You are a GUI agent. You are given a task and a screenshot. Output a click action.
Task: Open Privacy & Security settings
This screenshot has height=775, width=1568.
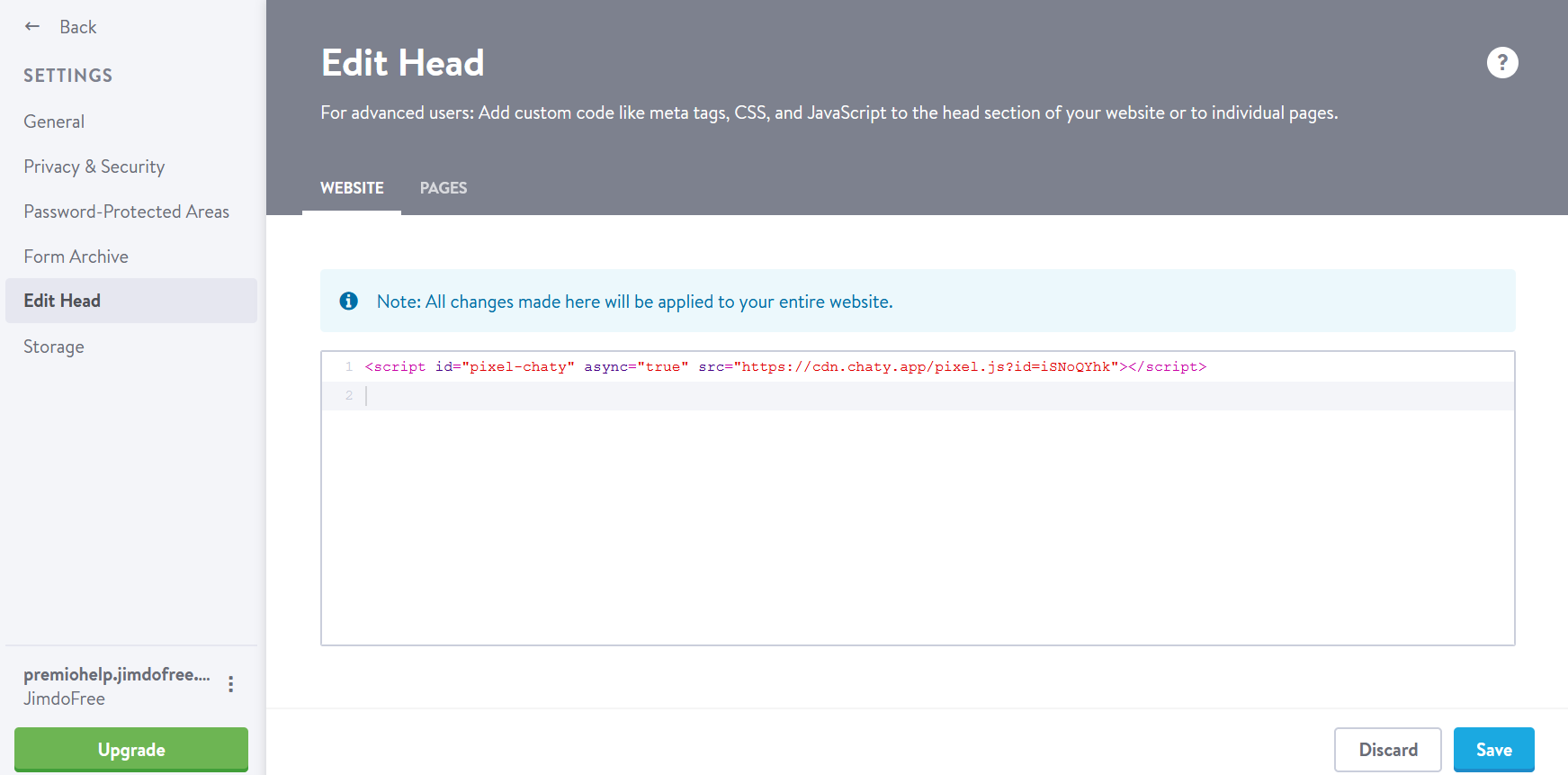click(94, 167)
